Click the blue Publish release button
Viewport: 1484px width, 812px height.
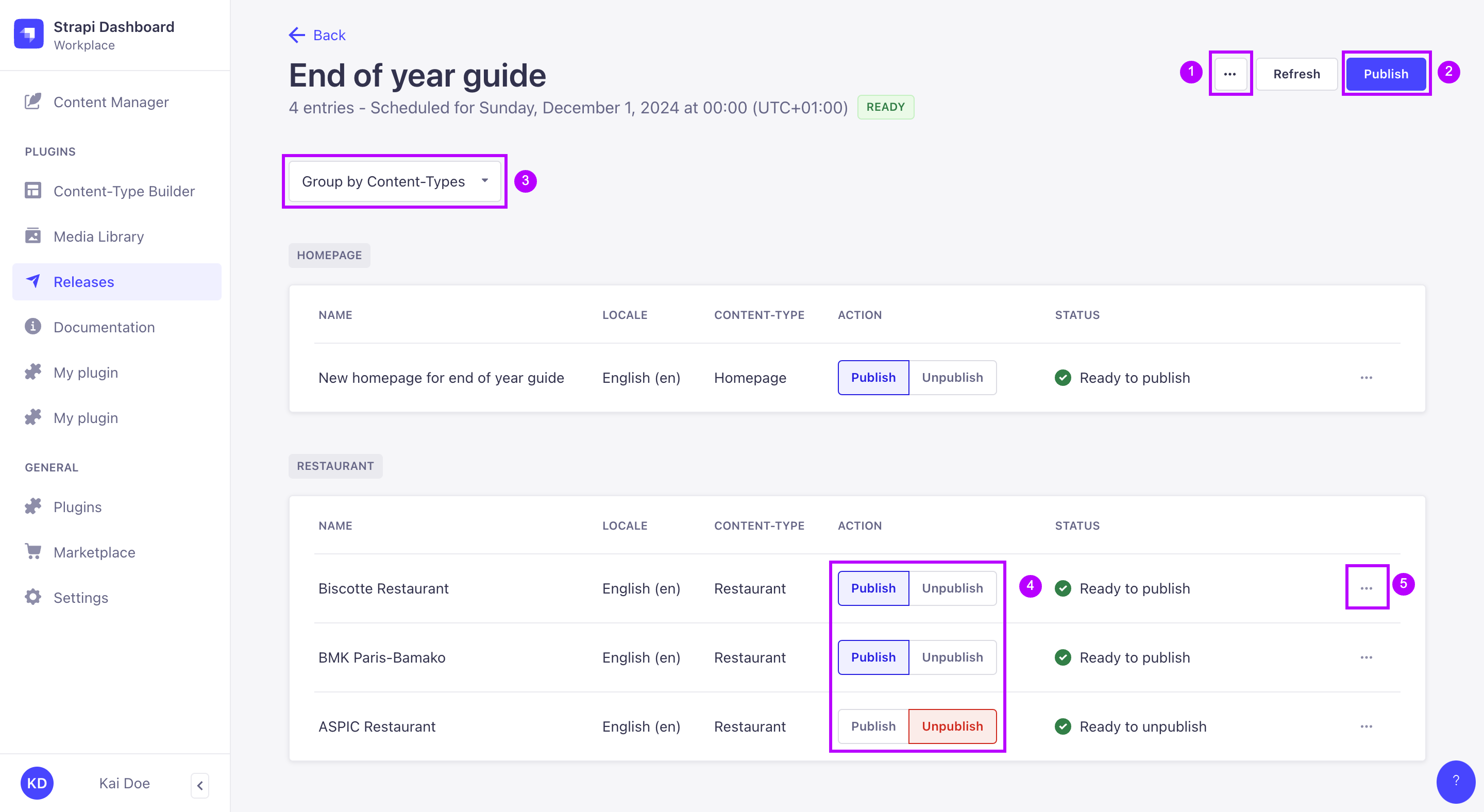[x=1386, y=74]
